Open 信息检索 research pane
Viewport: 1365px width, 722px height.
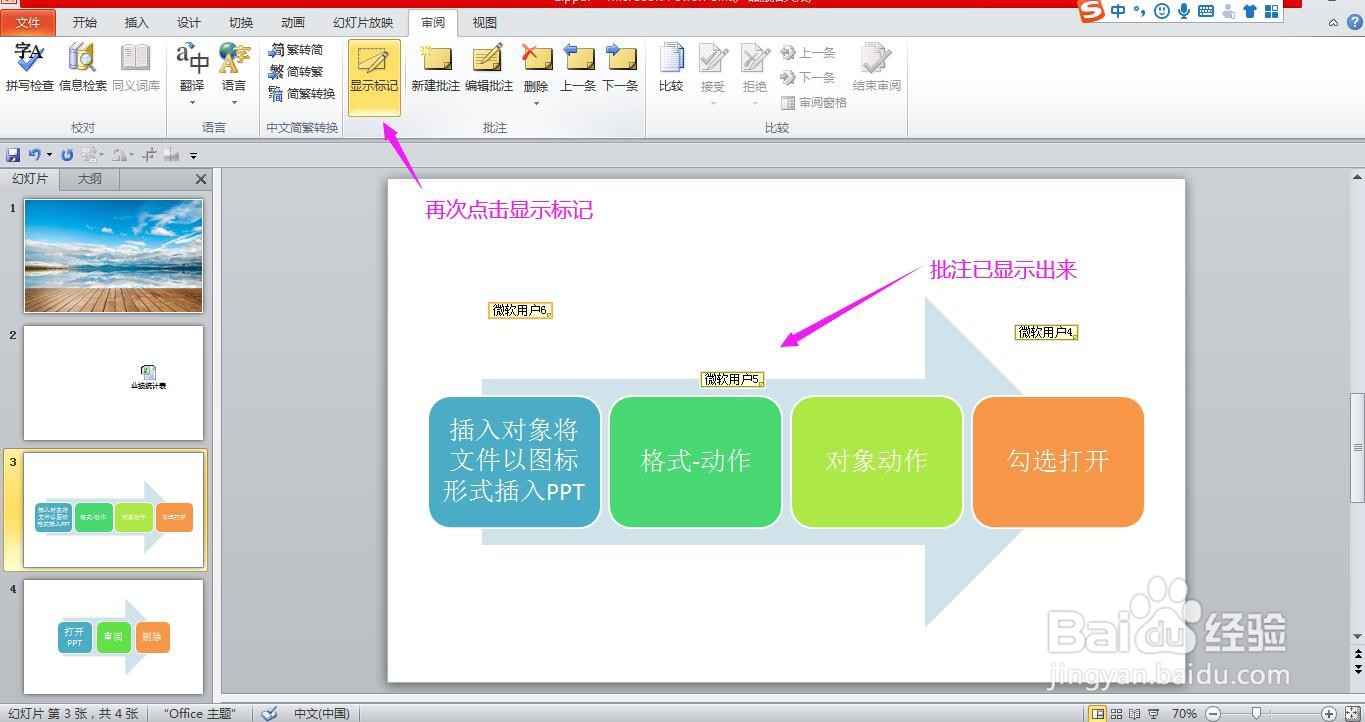click(83, 68)
